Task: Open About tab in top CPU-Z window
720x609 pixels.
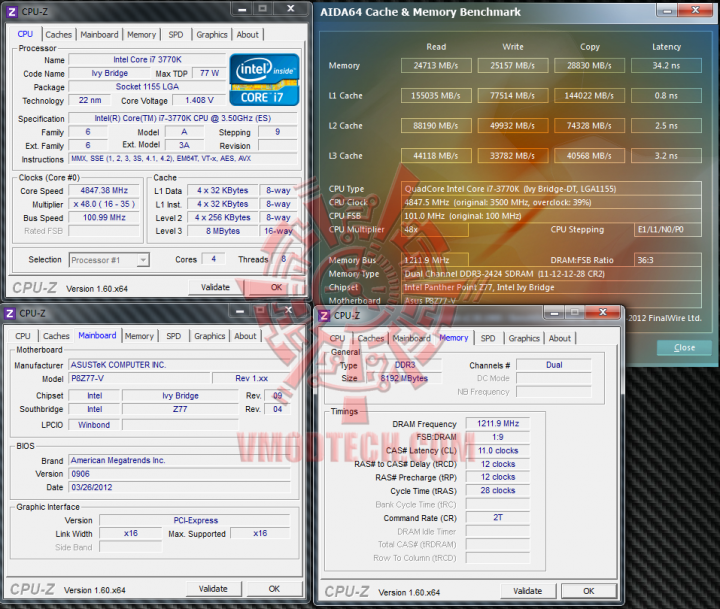Action: (248, 34)
